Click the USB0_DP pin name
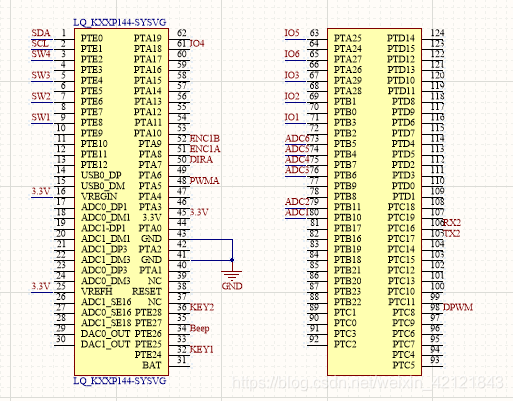This screenshot has width=513, height=401. point(101,175)
